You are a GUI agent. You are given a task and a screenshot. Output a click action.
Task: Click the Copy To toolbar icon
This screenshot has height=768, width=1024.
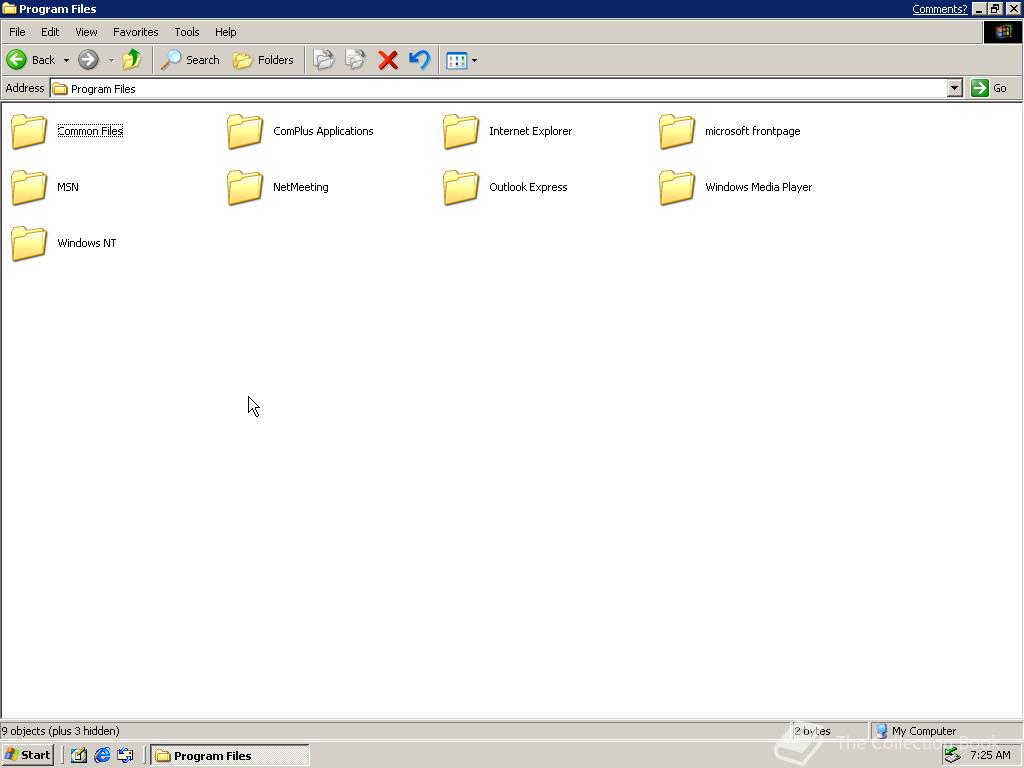coord(355,60)
